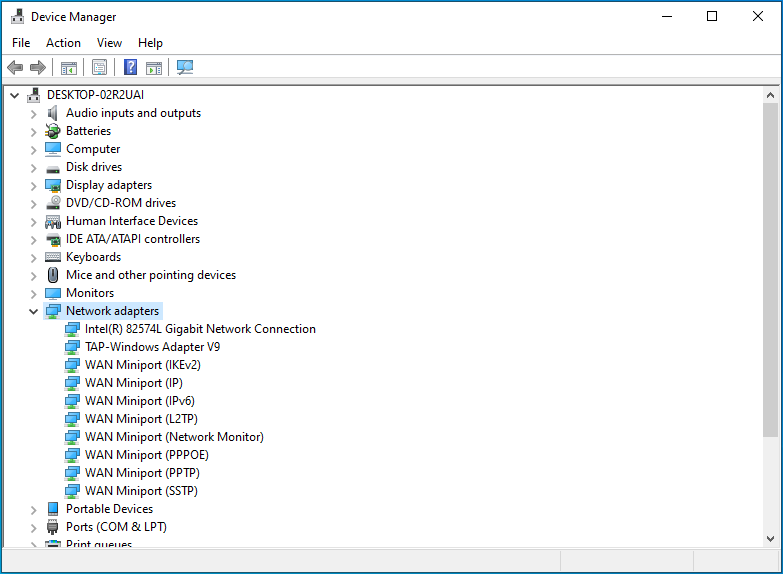Open the Properties toolbar icon

[x=99, y=67]
